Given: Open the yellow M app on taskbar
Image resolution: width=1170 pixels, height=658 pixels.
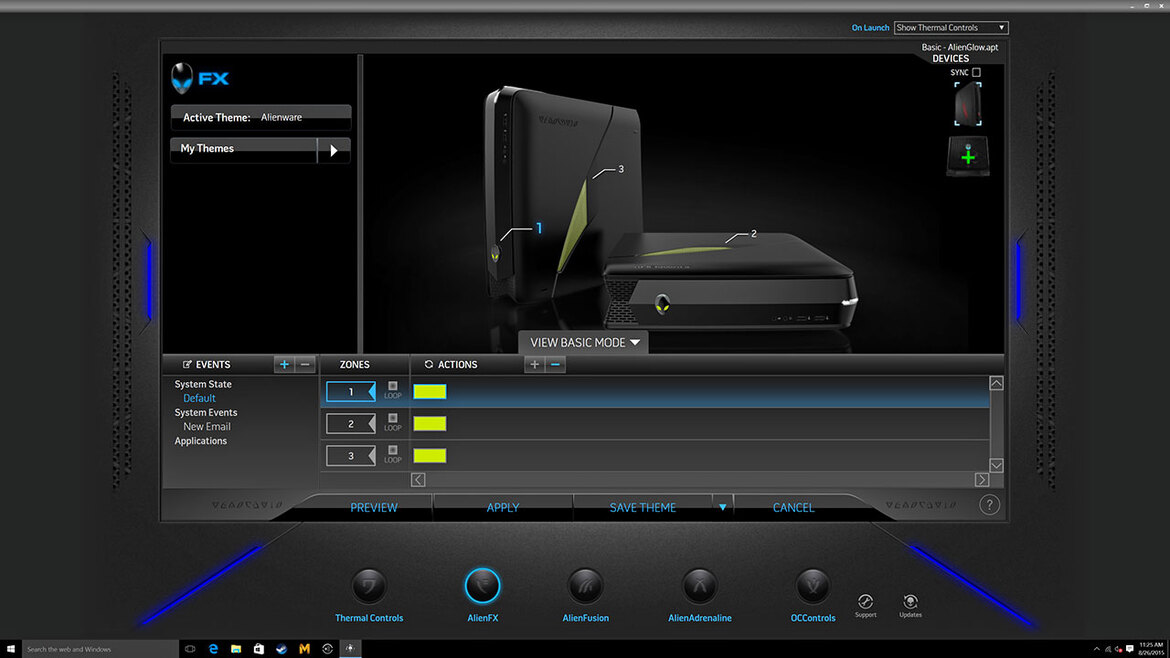Looking at the screenshot, I should point(304,649).
